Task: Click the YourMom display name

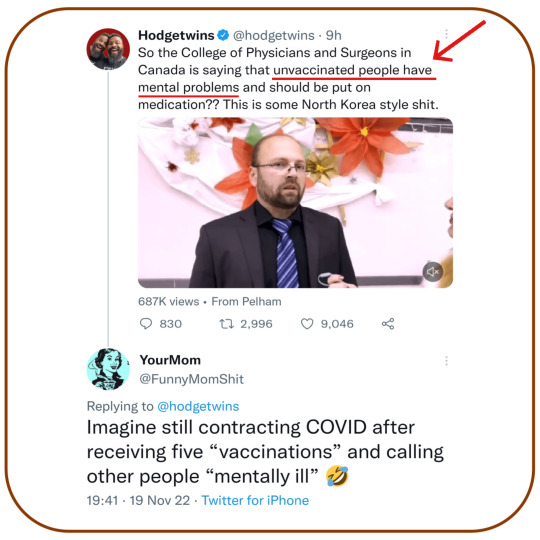Action: (170, 360)
